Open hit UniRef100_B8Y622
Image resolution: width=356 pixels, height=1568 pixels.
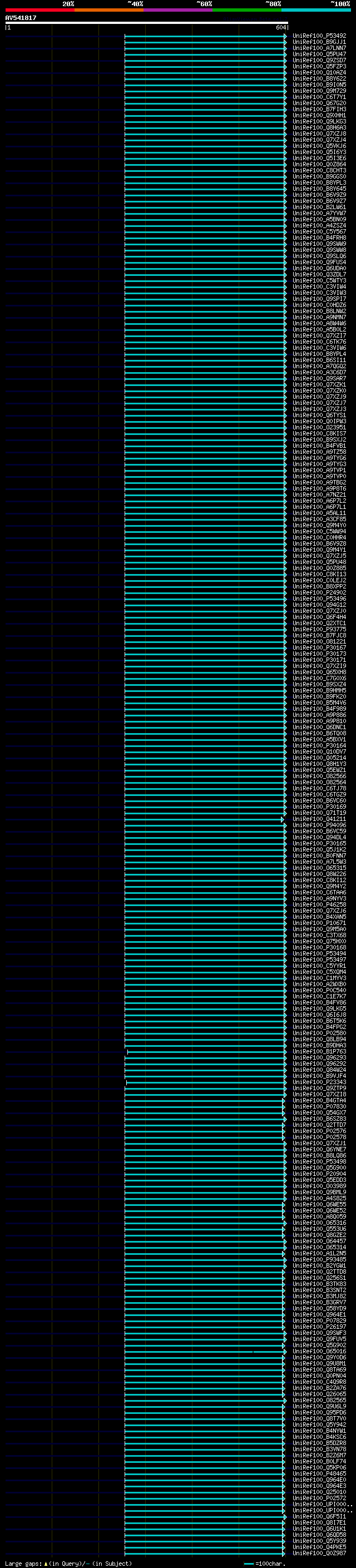[x=319, y=78]
